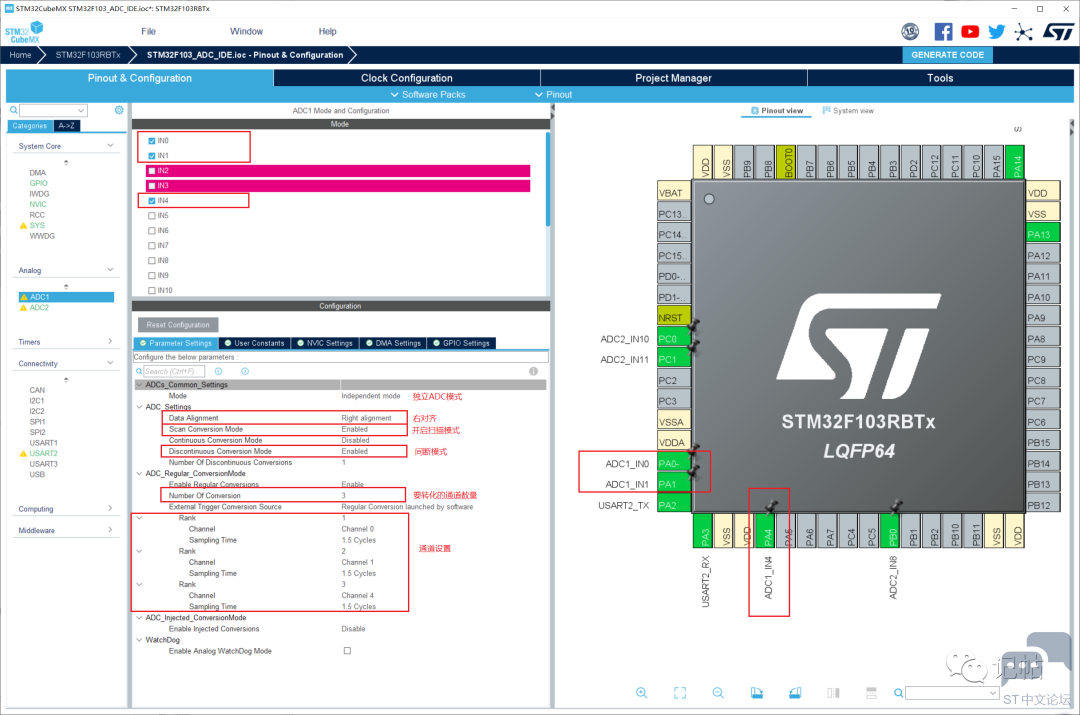The width and height of the screenshot is (1080, 715).
Task: Enable the IN7 channel checkbox
Action: (152, 246)
